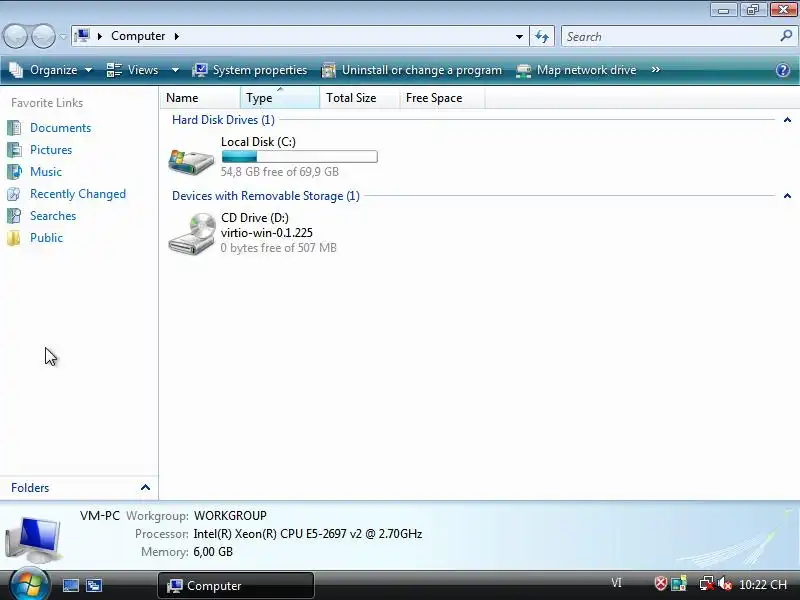This screenshot has width=800, height=600.
Task: Select the Computer taskbar button
Action: [x=236, y=586]
